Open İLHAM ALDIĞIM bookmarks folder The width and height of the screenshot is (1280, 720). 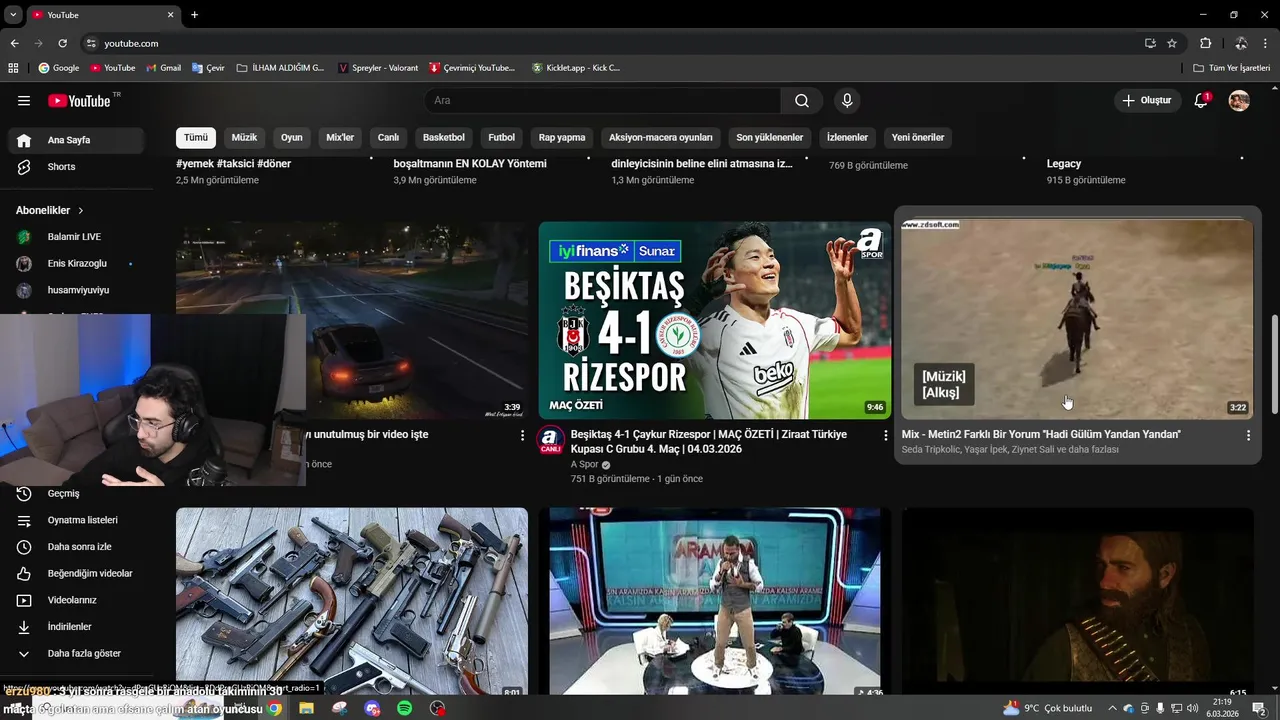pyautogui.click(x=281, y=68)
